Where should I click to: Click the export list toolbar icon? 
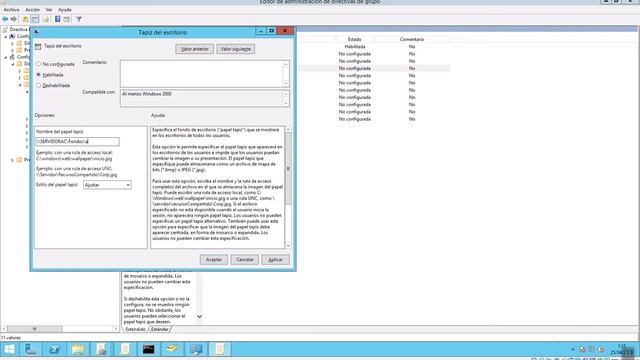(46, 19)
